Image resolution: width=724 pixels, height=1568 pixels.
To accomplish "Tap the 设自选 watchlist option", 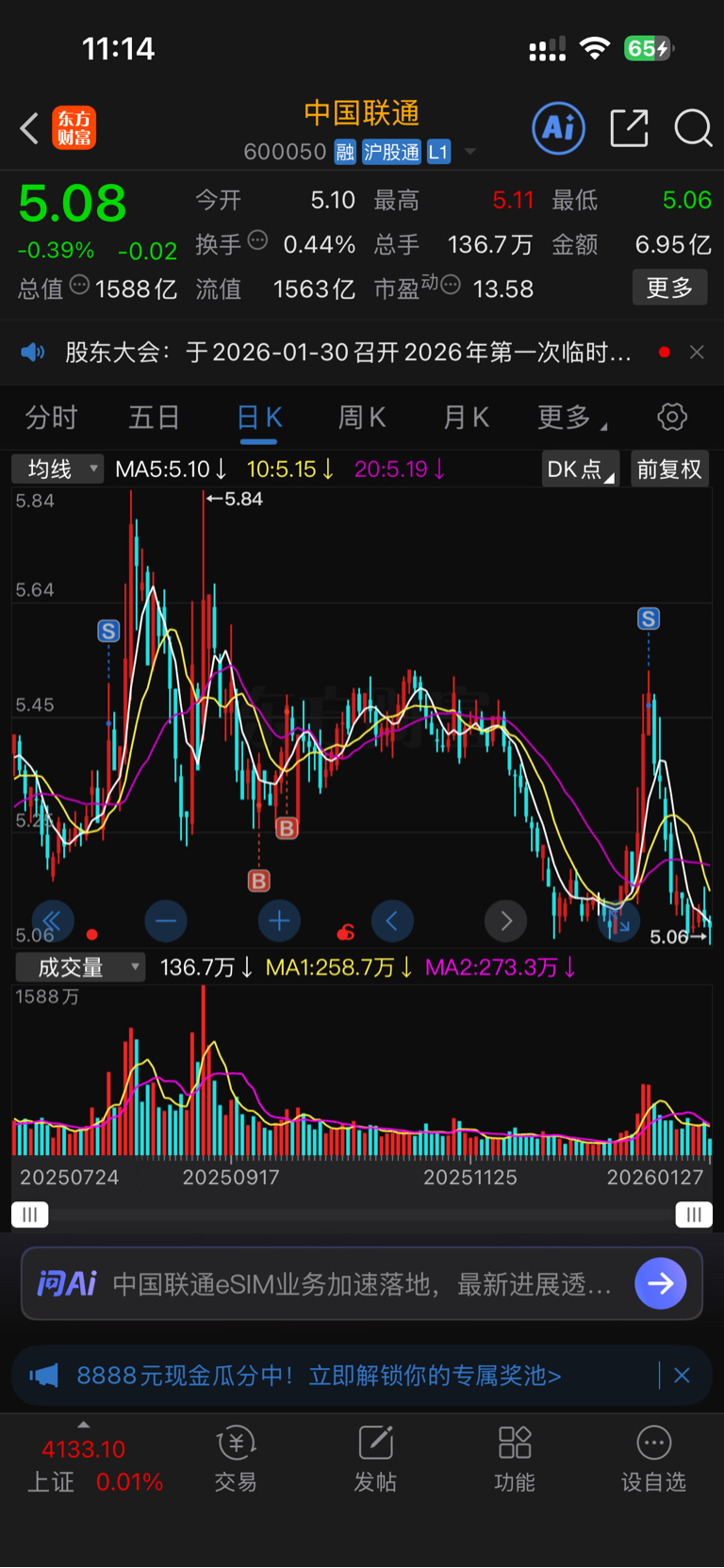I will (653, 1459).
